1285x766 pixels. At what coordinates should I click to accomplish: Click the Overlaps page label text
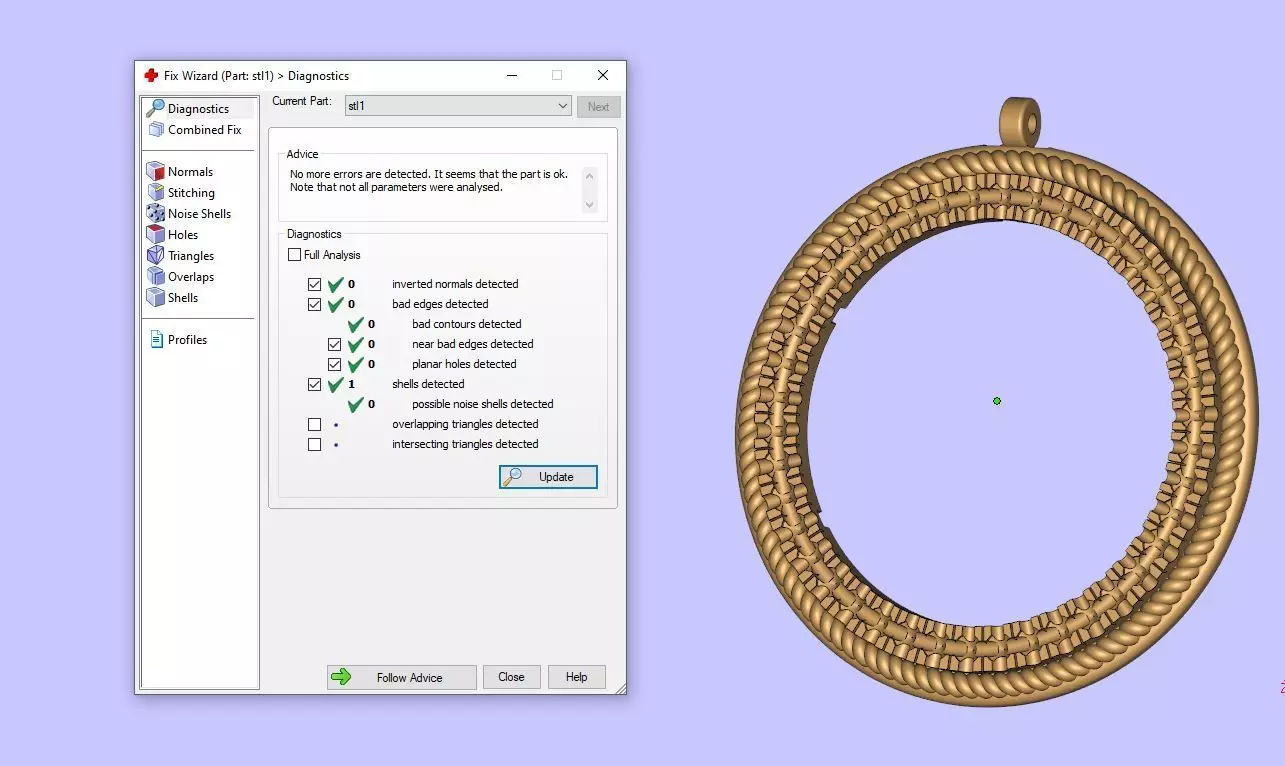(191, 277)
